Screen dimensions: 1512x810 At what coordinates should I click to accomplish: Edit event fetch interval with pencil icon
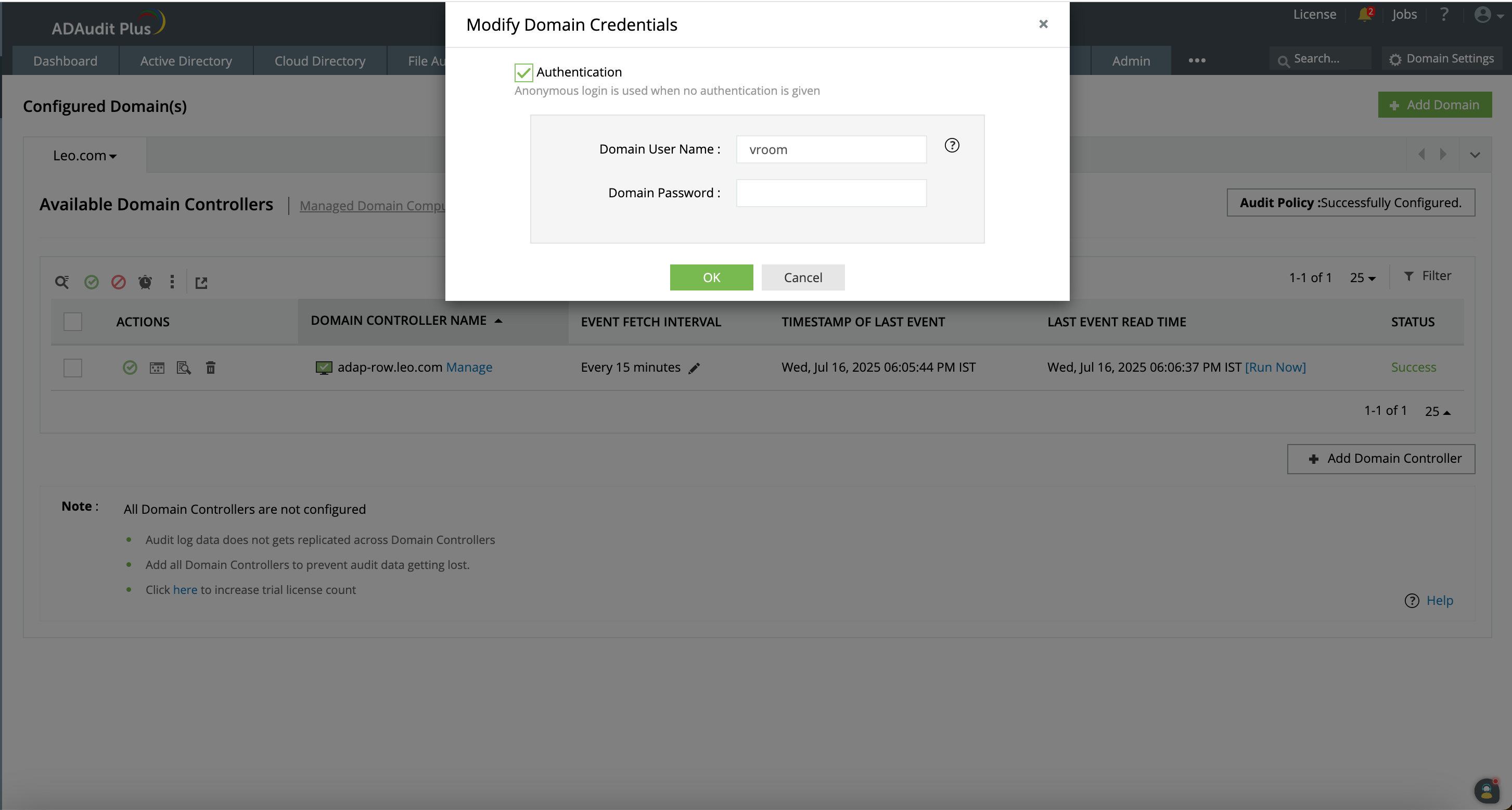(x=695, y=368)
